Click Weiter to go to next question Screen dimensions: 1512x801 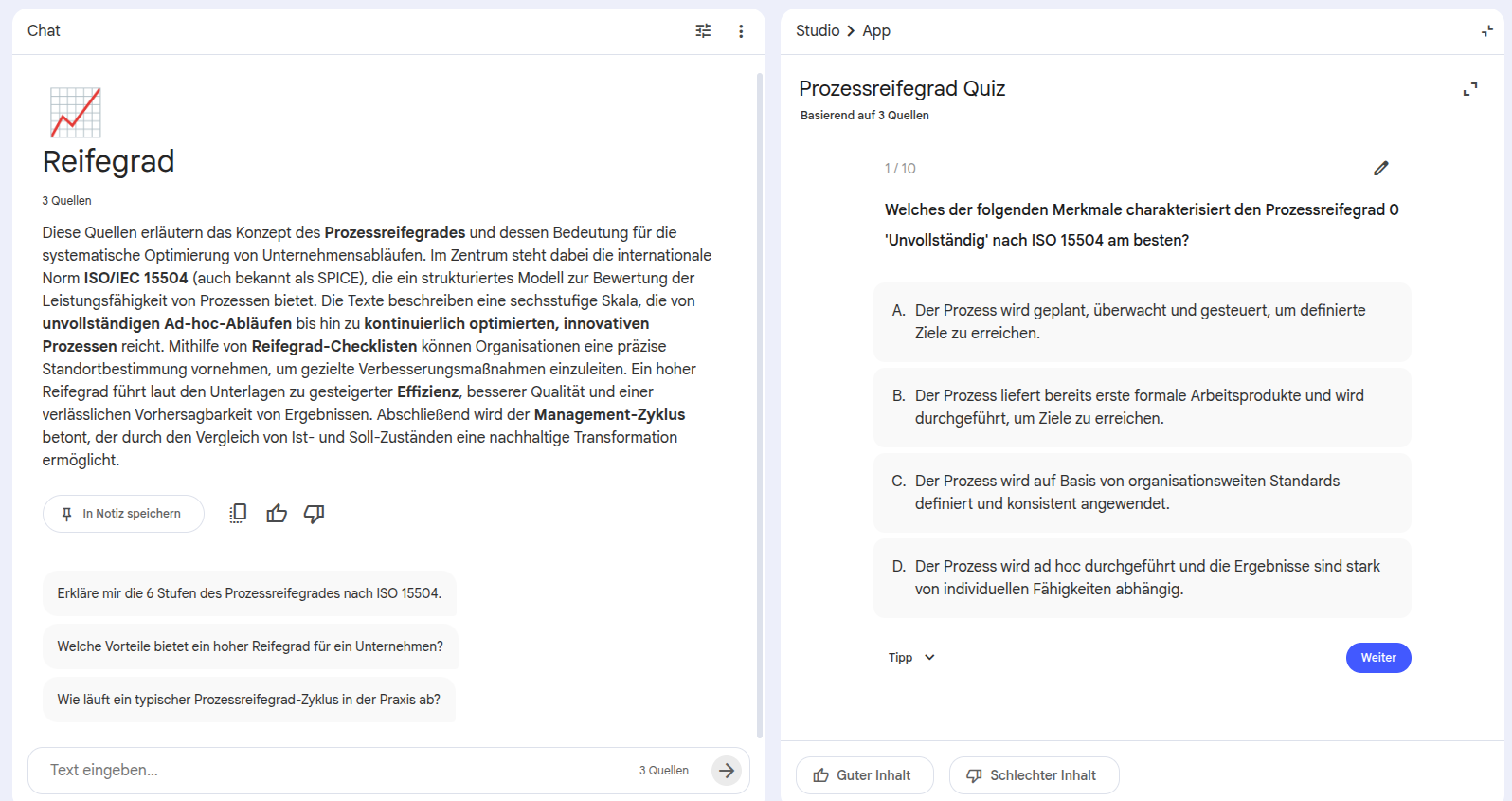[x=1378, y=658]
